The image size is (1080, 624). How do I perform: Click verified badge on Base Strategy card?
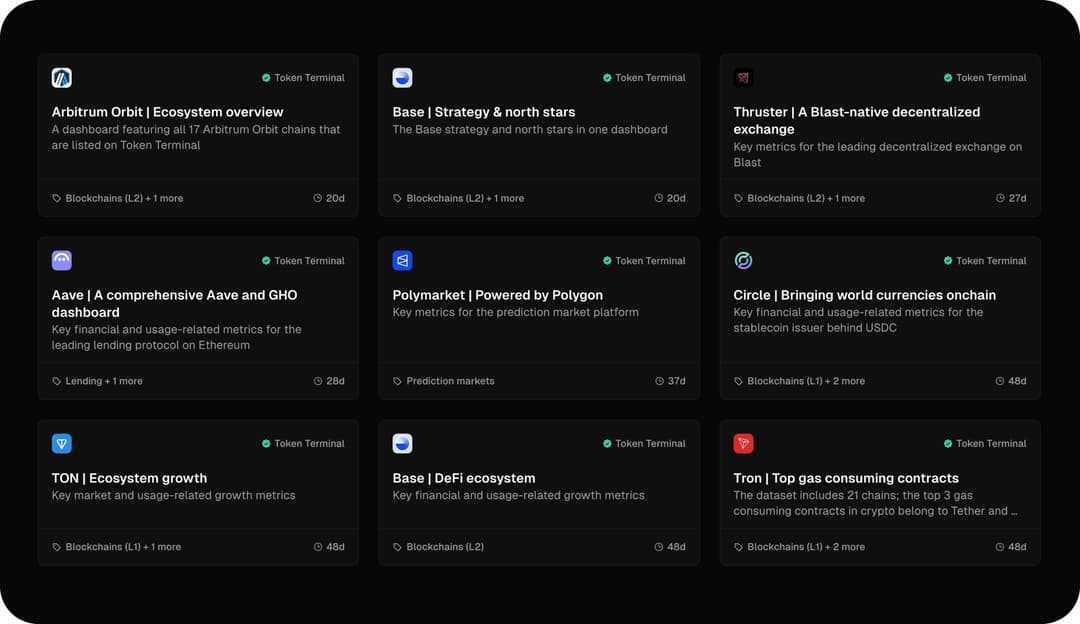click(607, 78)
